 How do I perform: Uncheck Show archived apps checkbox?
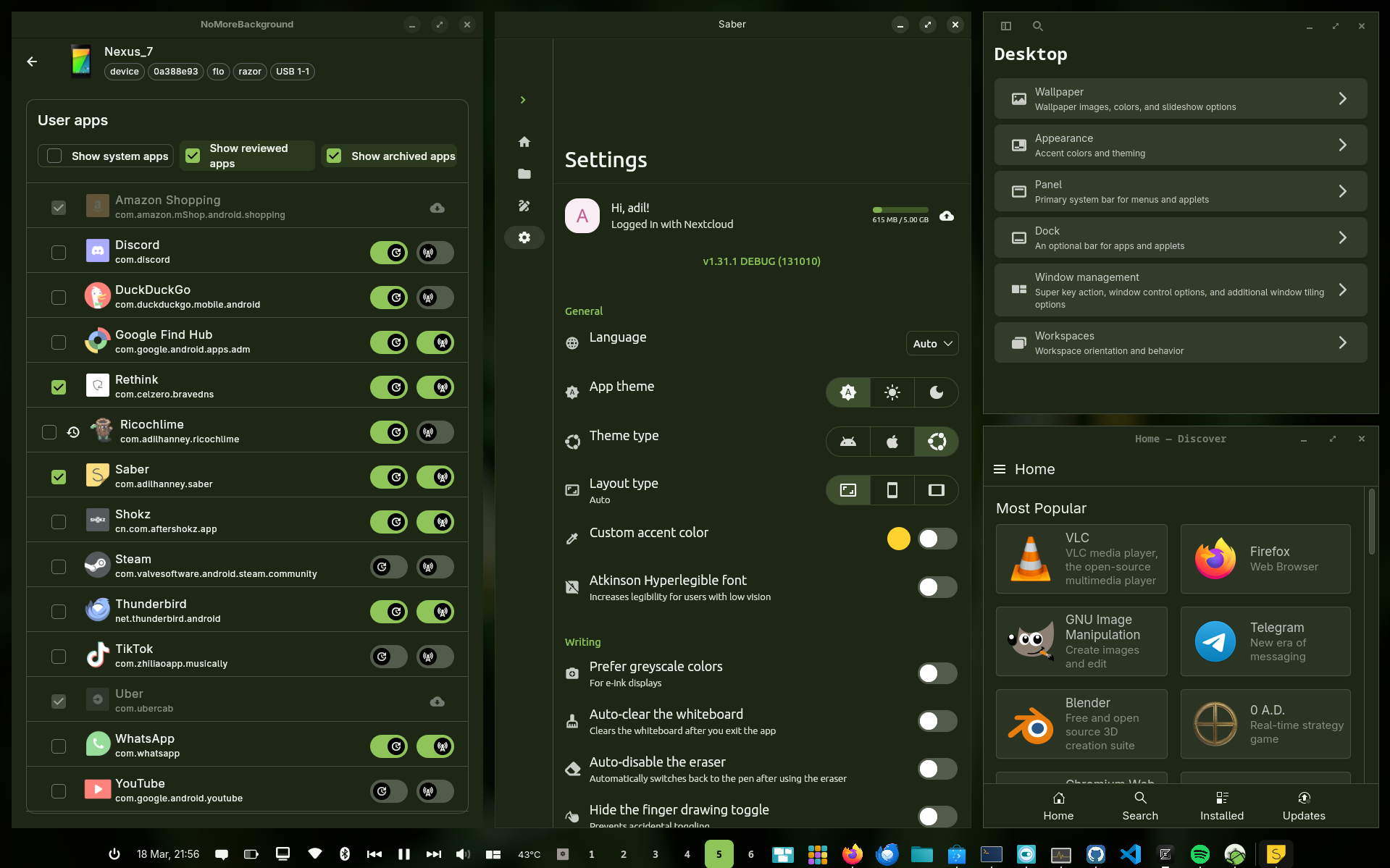click(334, 156)
